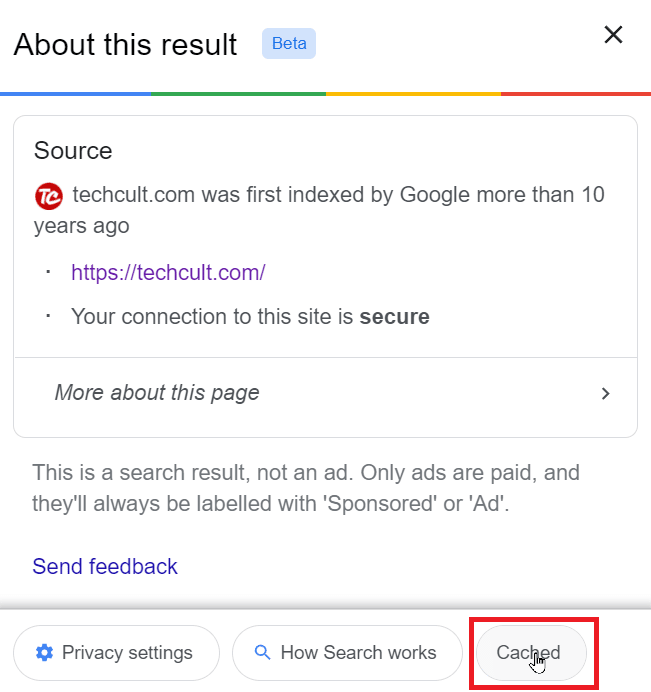Click the blue segment of the color bar
This screenshot has height=692, width=651.
75,94
